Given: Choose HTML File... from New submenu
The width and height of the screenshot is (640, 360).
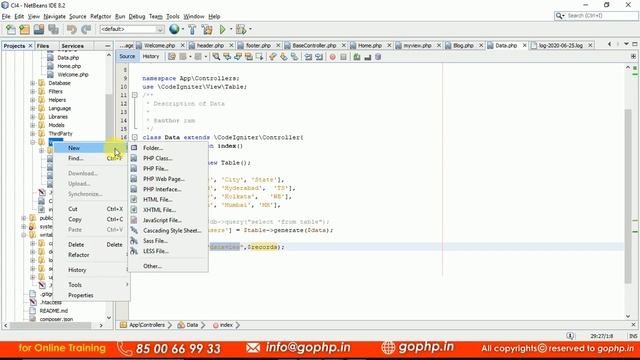Looking at the screenshot, I should (x=168, y=199).
